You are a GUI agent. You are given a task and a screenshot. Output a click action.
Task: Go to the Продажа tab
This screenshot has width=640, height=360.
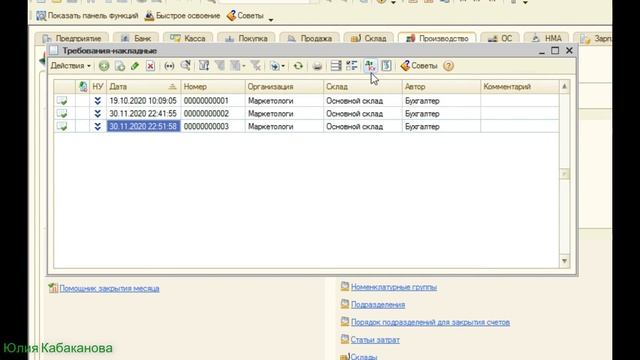point(309,38)
